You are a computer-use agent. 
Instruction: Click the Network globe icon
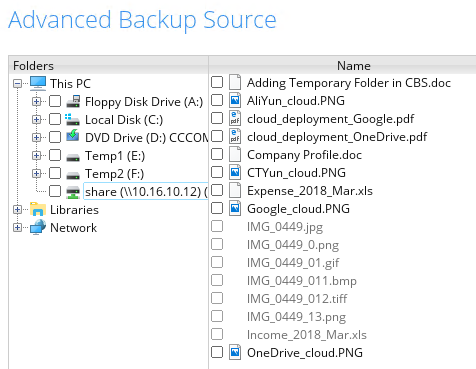pyautogui.click(x=38, y=227)
